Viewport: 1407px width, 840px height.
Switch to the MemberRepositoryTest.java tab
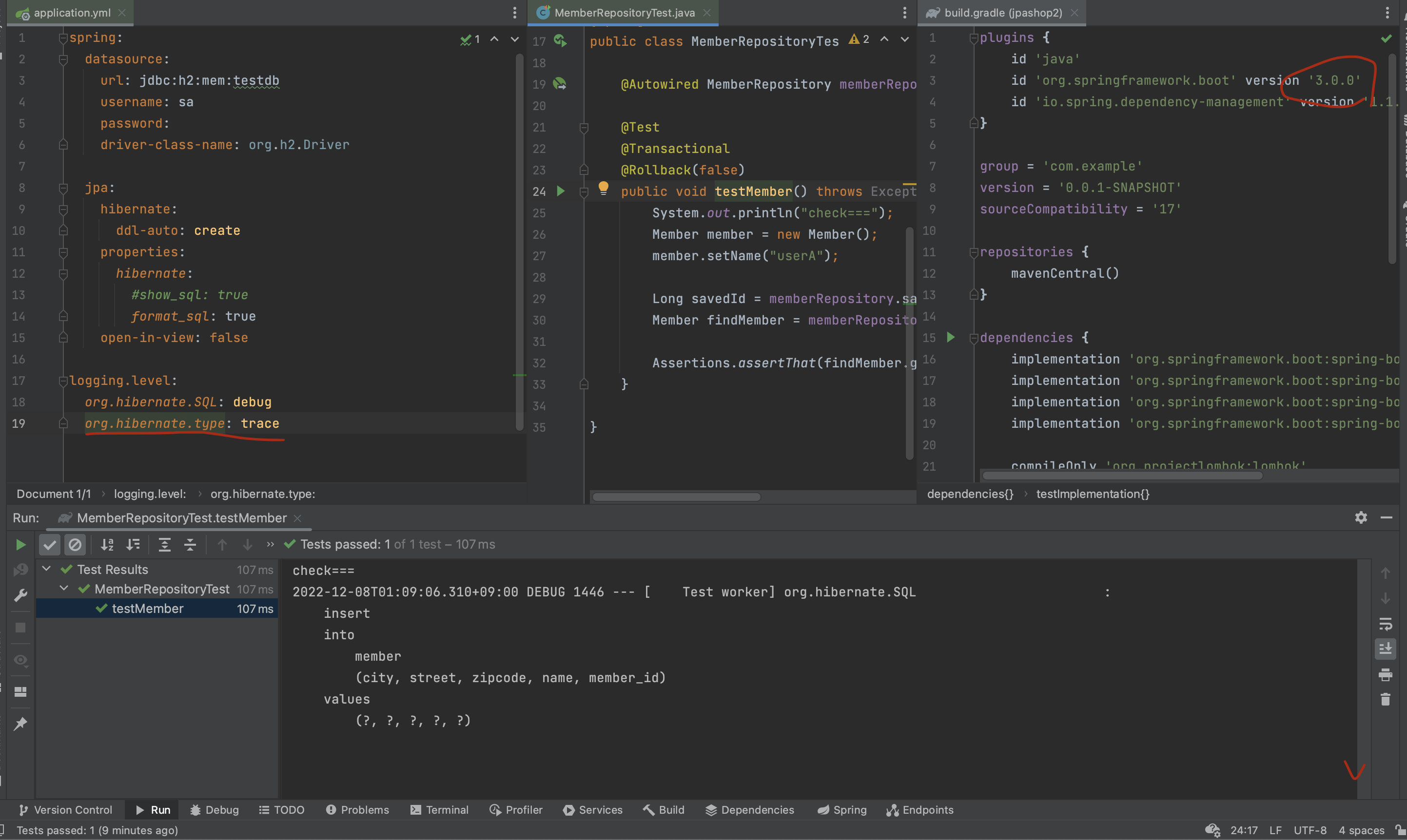[x=624, y=13]
